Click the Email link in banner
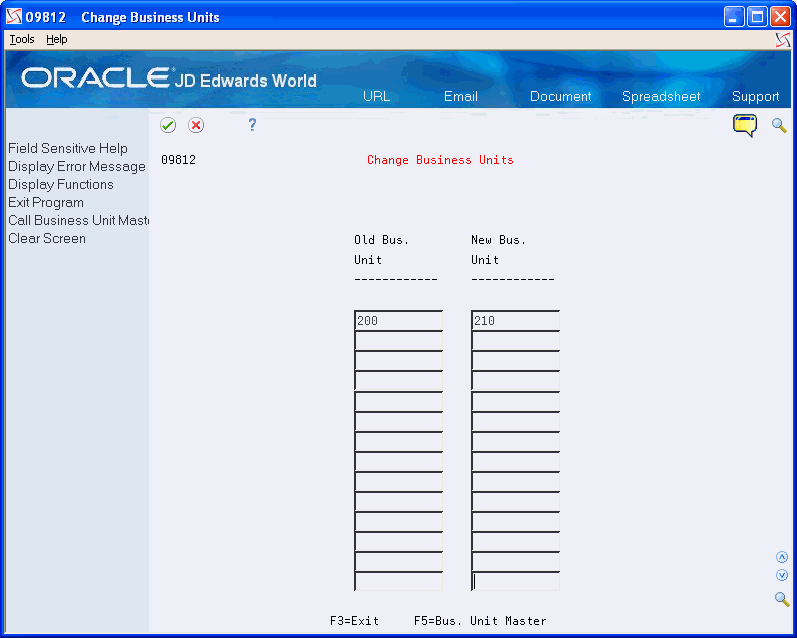This screenshot has height=638, width=797. click(461, 96)
